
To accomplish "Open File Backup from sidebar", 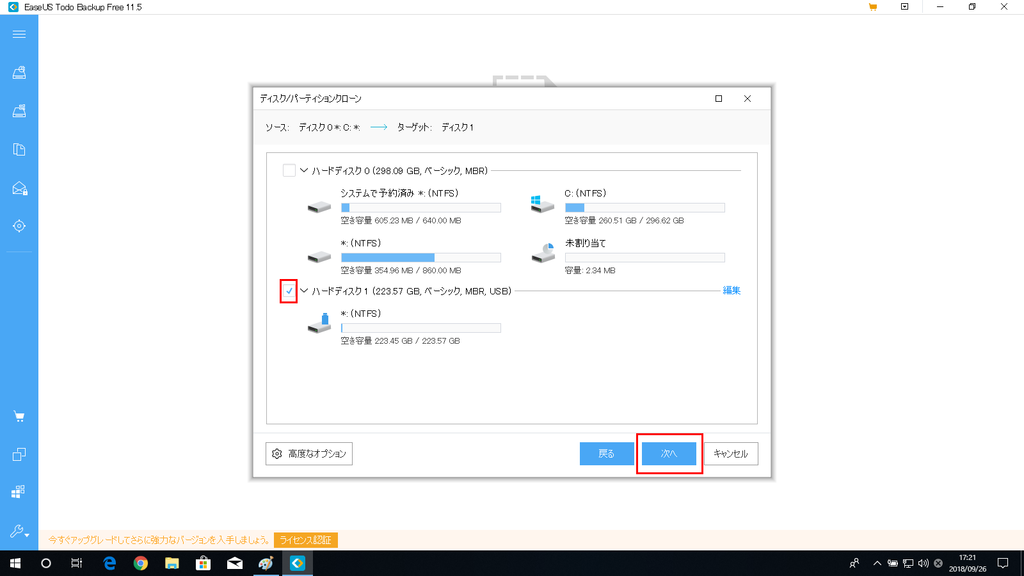I will coord(19,150).
